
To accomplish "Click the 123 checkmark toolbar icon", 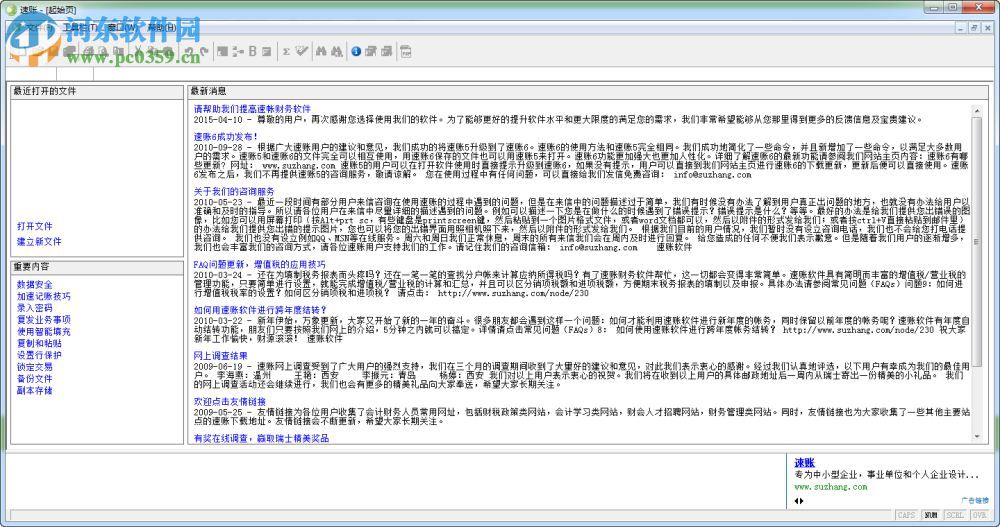I will point(301,52).
